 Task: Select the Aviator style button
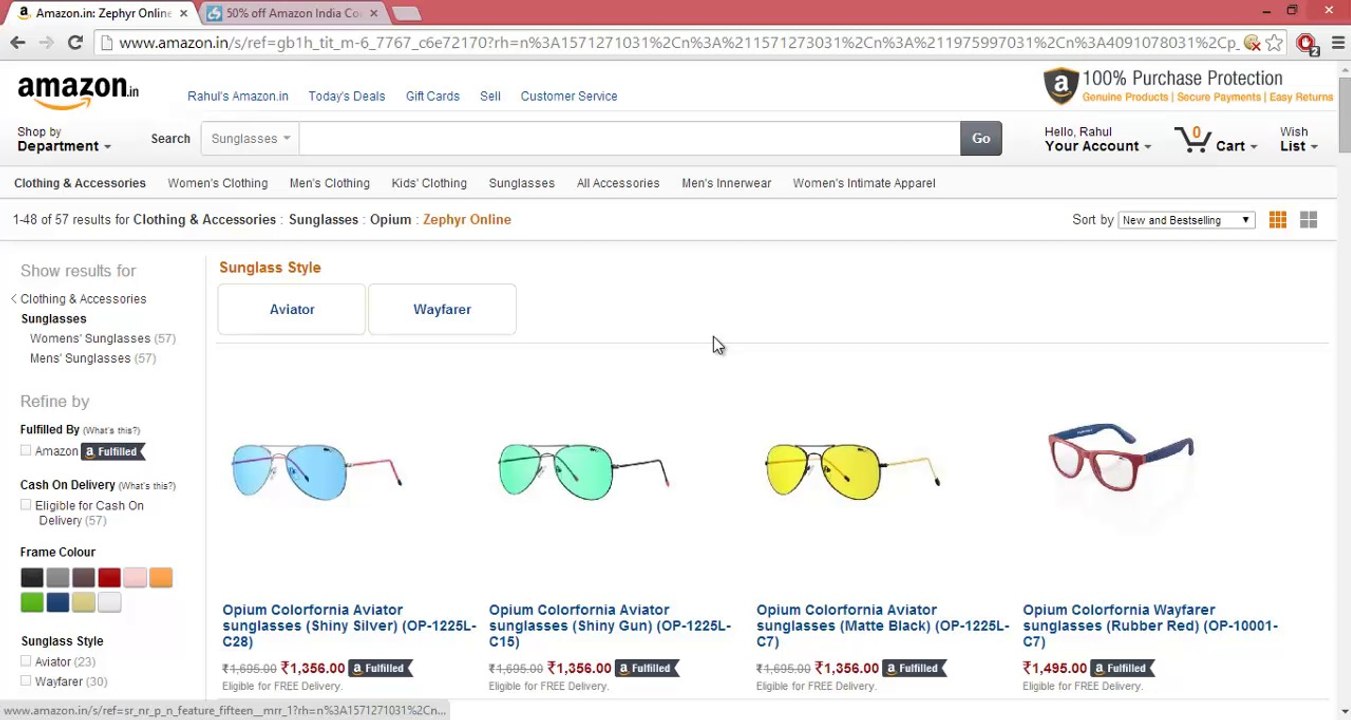click(x=292, y=309)
